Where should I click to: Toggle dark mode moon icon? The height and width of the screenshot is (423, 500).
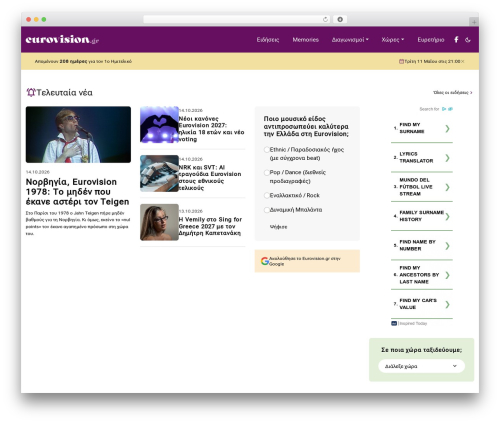tap(468, 40)
